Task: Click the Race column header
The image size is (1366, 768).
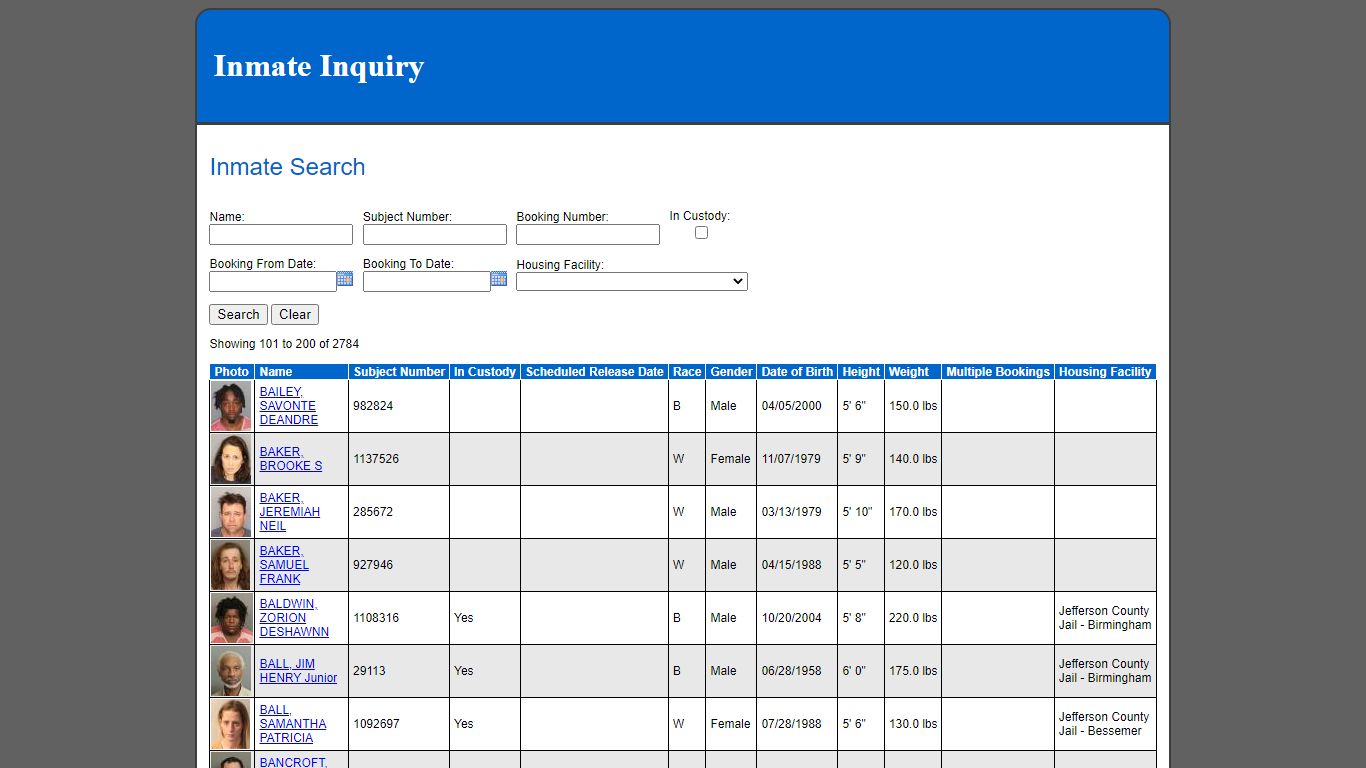Action: coord(687,372)
